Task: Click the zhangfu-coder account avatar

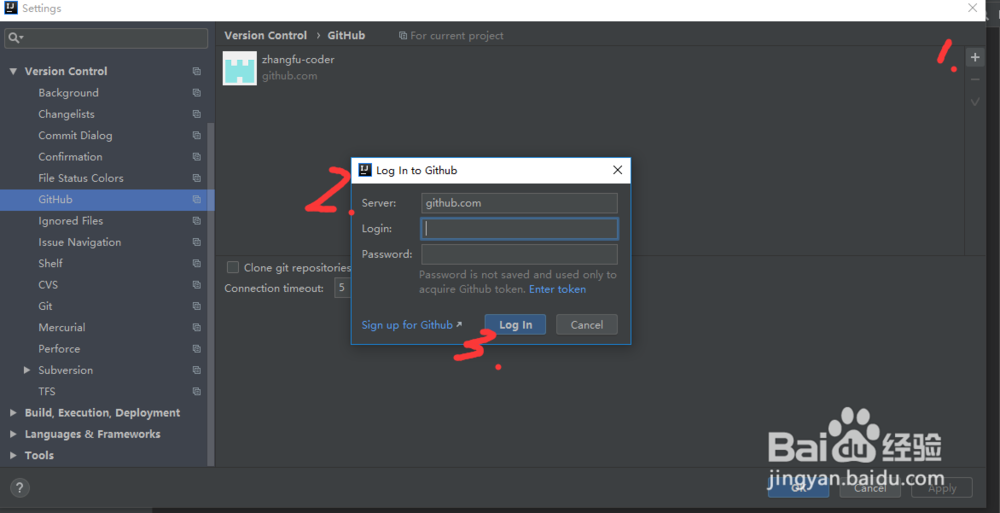Action: click(x=240, y=68)
